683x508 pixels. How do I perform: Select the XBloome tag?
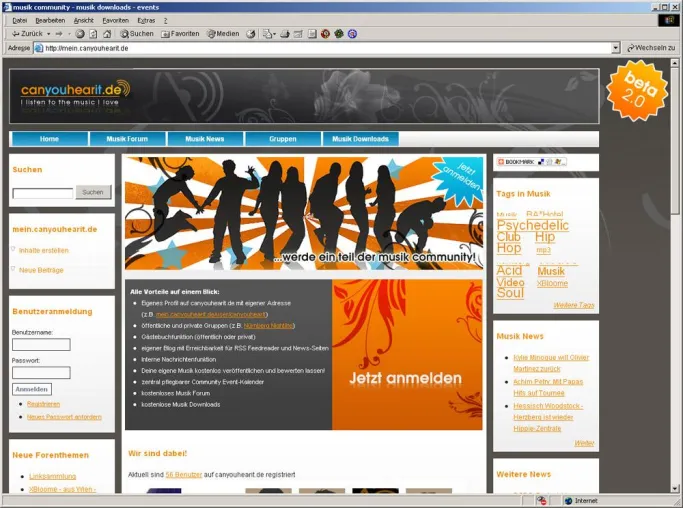[552, 284]
